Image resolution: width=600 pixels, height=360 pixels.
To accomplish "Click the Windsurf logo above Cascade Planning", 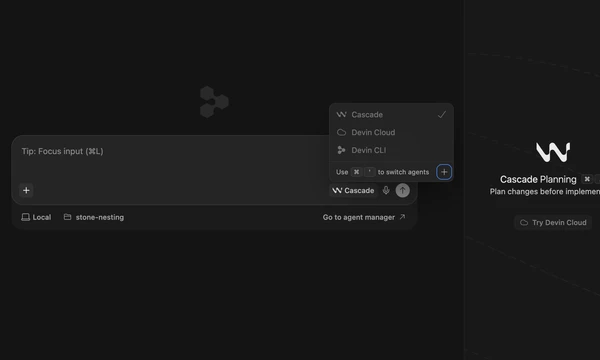I will coord(553,152).
